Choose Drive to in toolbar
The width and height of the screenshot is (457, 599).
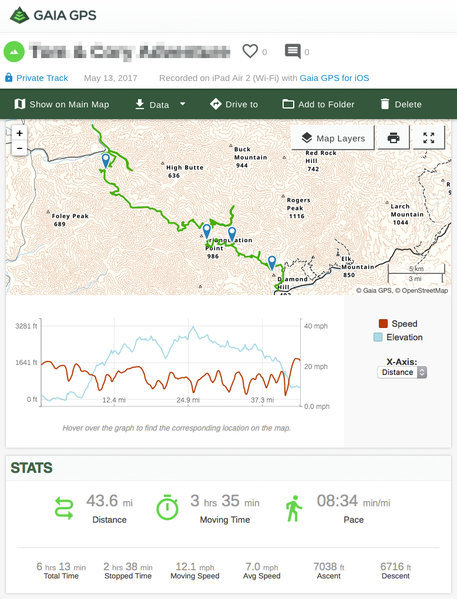click(x=234, y=104)
